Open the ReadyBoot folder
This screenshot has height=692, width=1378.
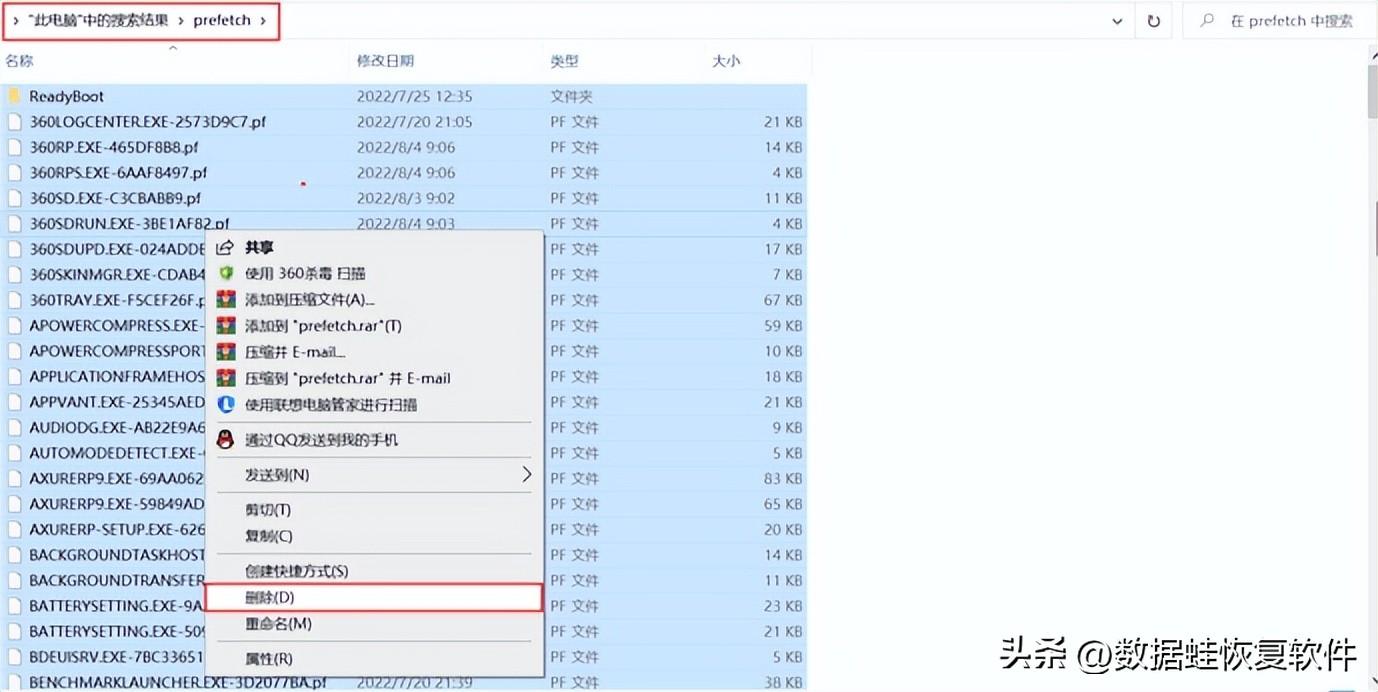coord(65,95)
